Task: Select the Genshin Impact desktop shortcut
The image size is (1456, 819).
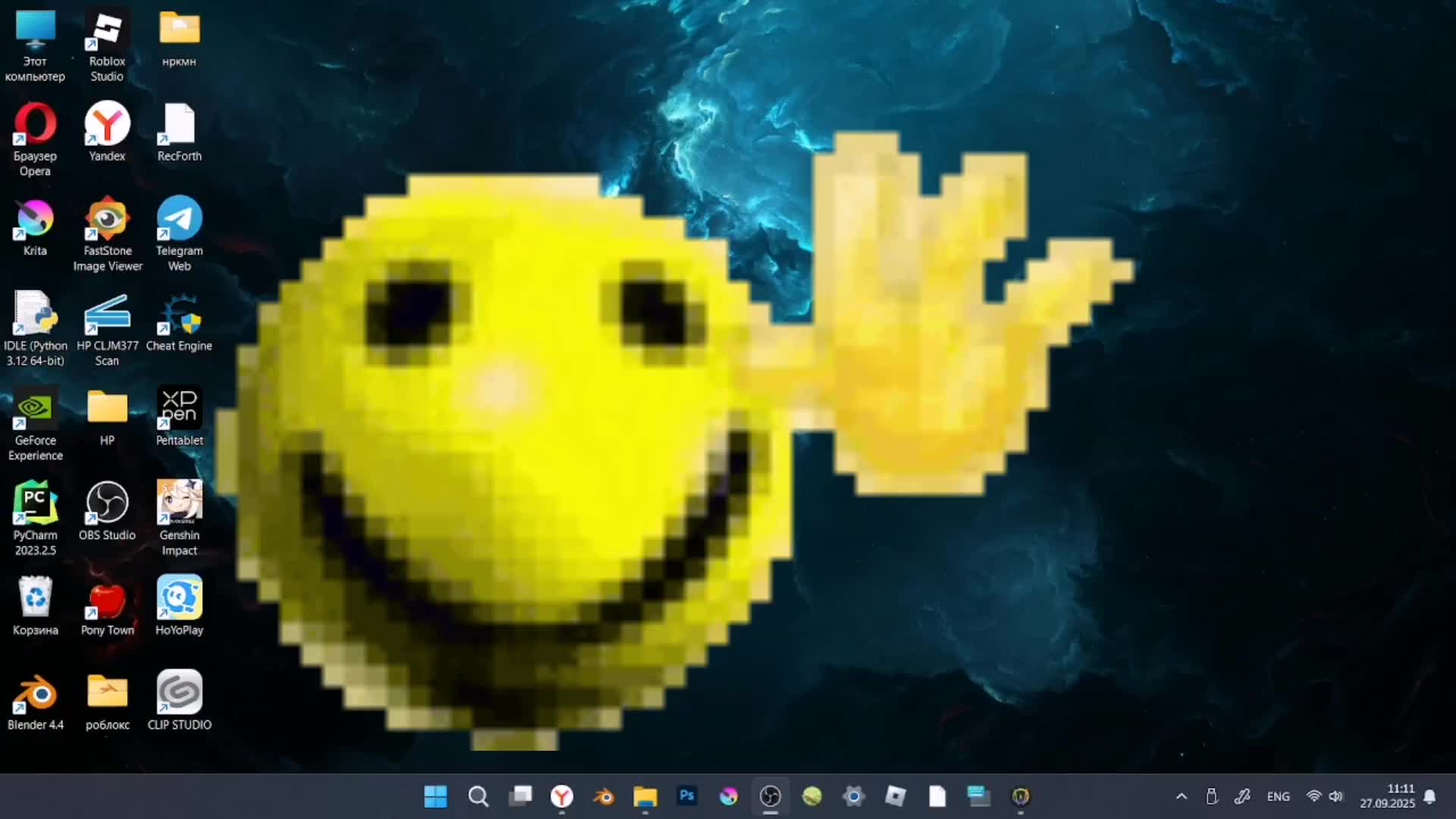Action: pyautogui.click(x=179, y=519)
